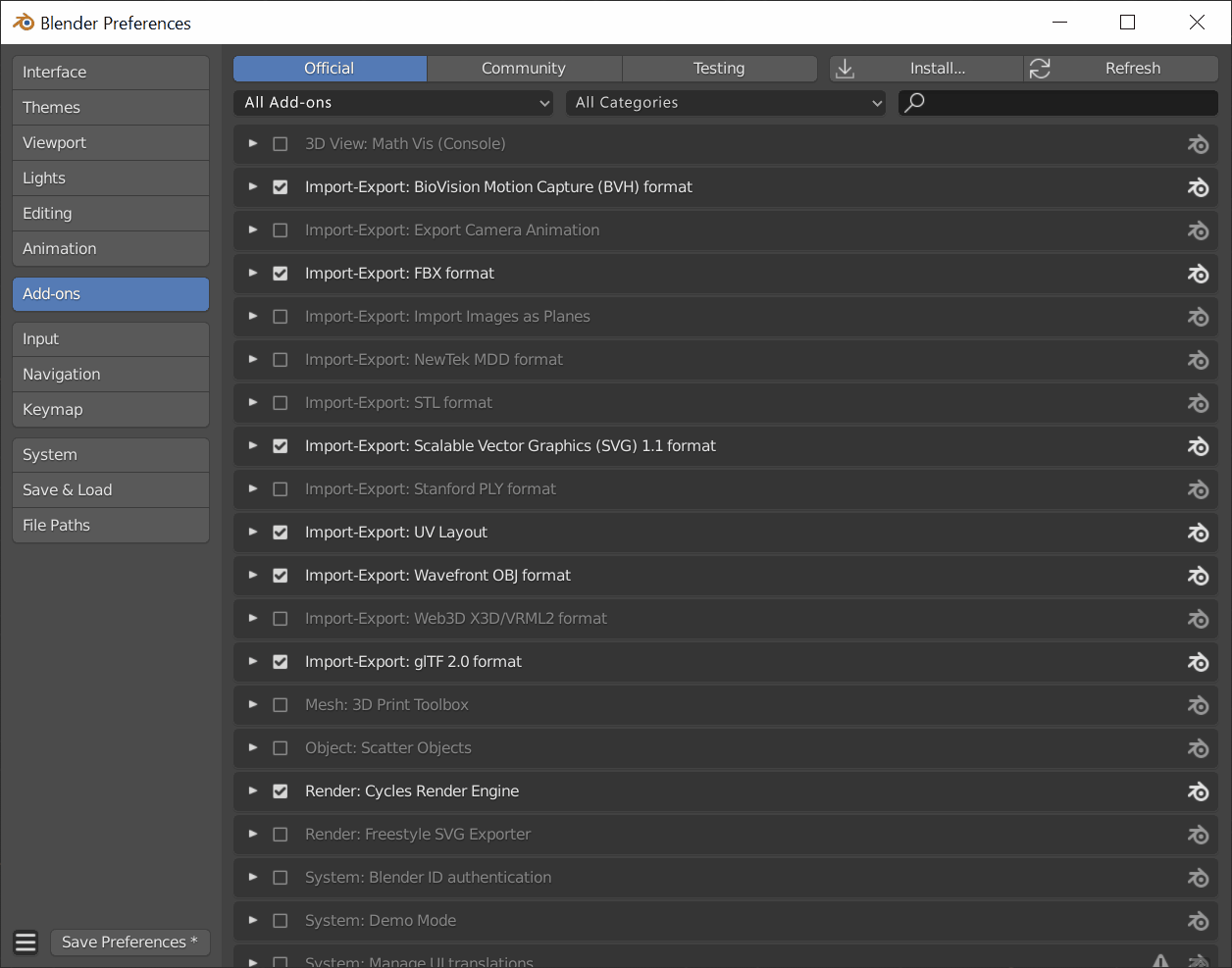The image size is (1232, 968).
Task: Expand the Export Camera Animation row
Action: click(253, 229)
